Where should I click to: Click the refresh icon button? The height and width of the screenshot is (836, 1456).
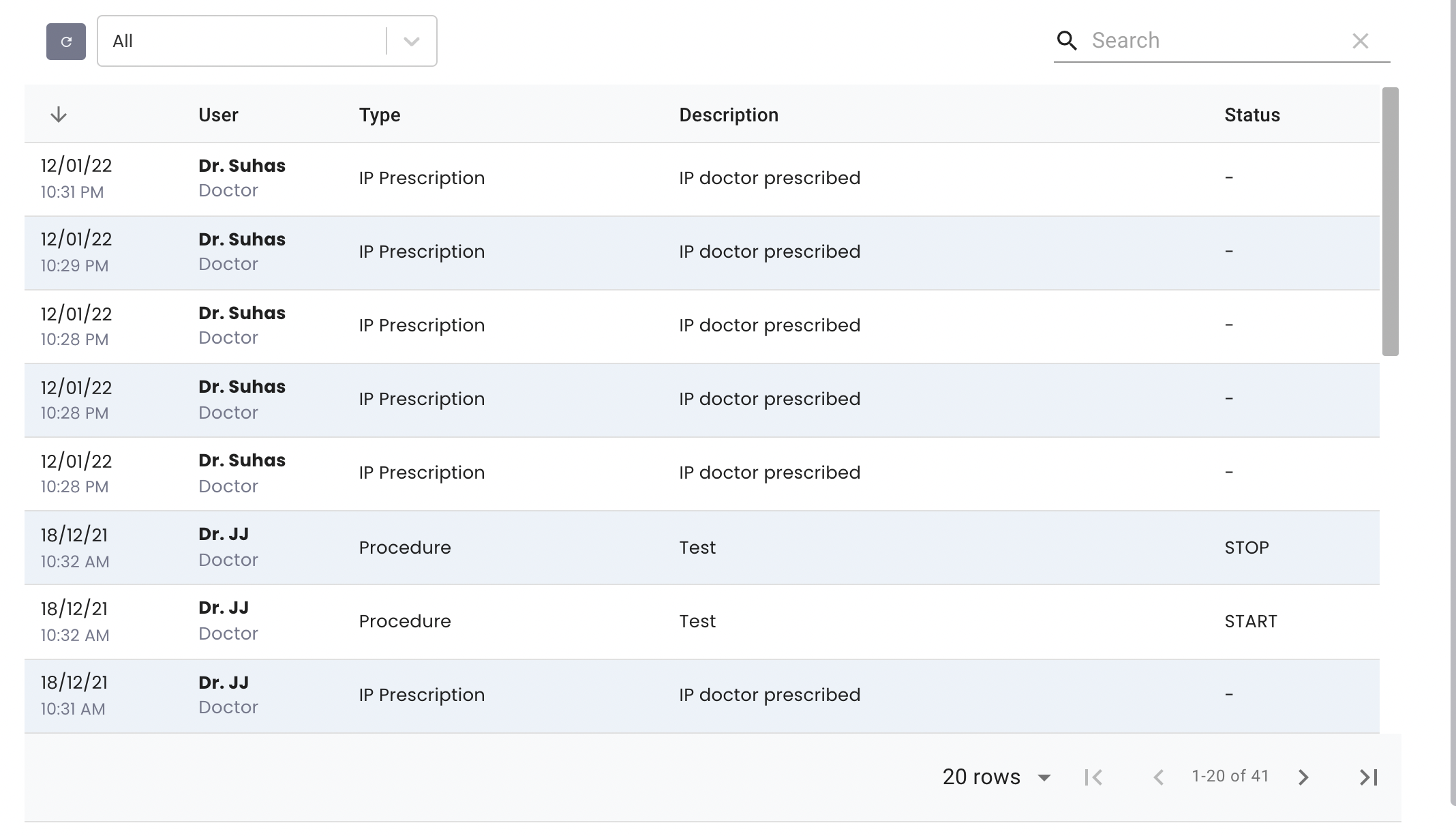pyautogui.click(x=66, y=42)
